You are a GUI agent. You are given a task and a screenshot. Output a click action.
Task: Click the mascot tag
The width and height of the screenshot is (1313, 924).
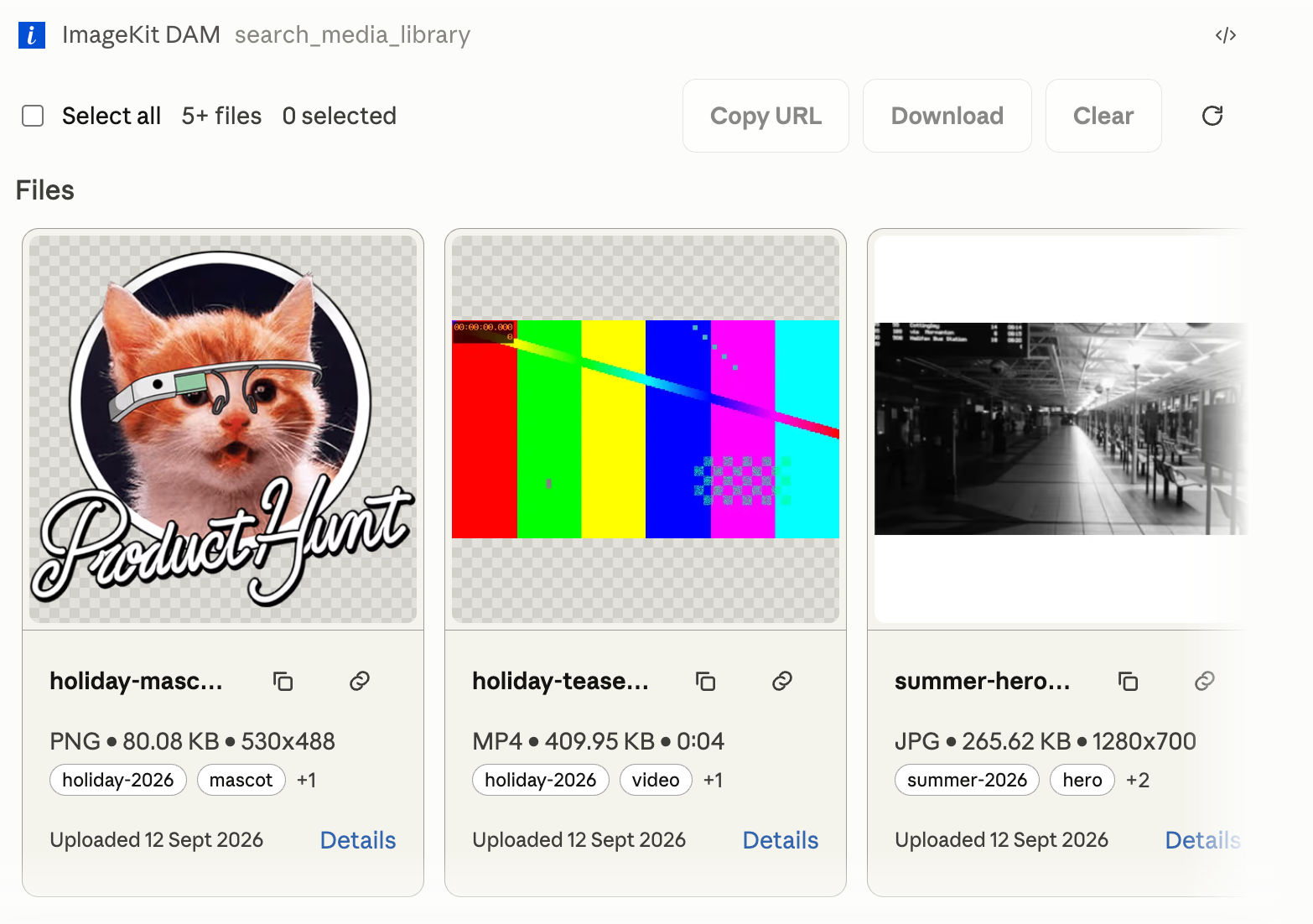pyautogui.click(x=241, y=780)
